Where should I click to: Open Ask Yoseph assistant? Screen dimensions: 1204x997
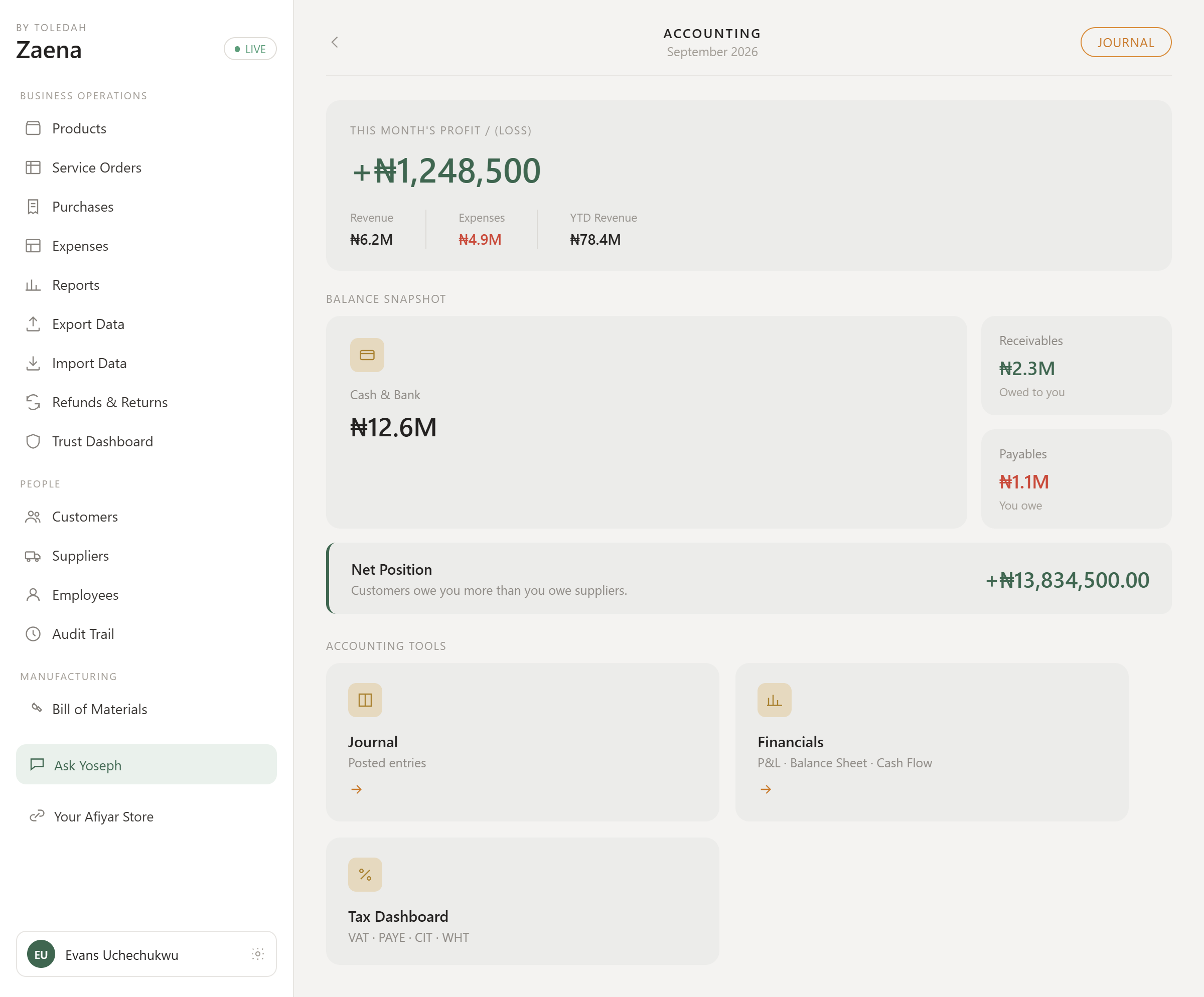click(x=146, y=765)
